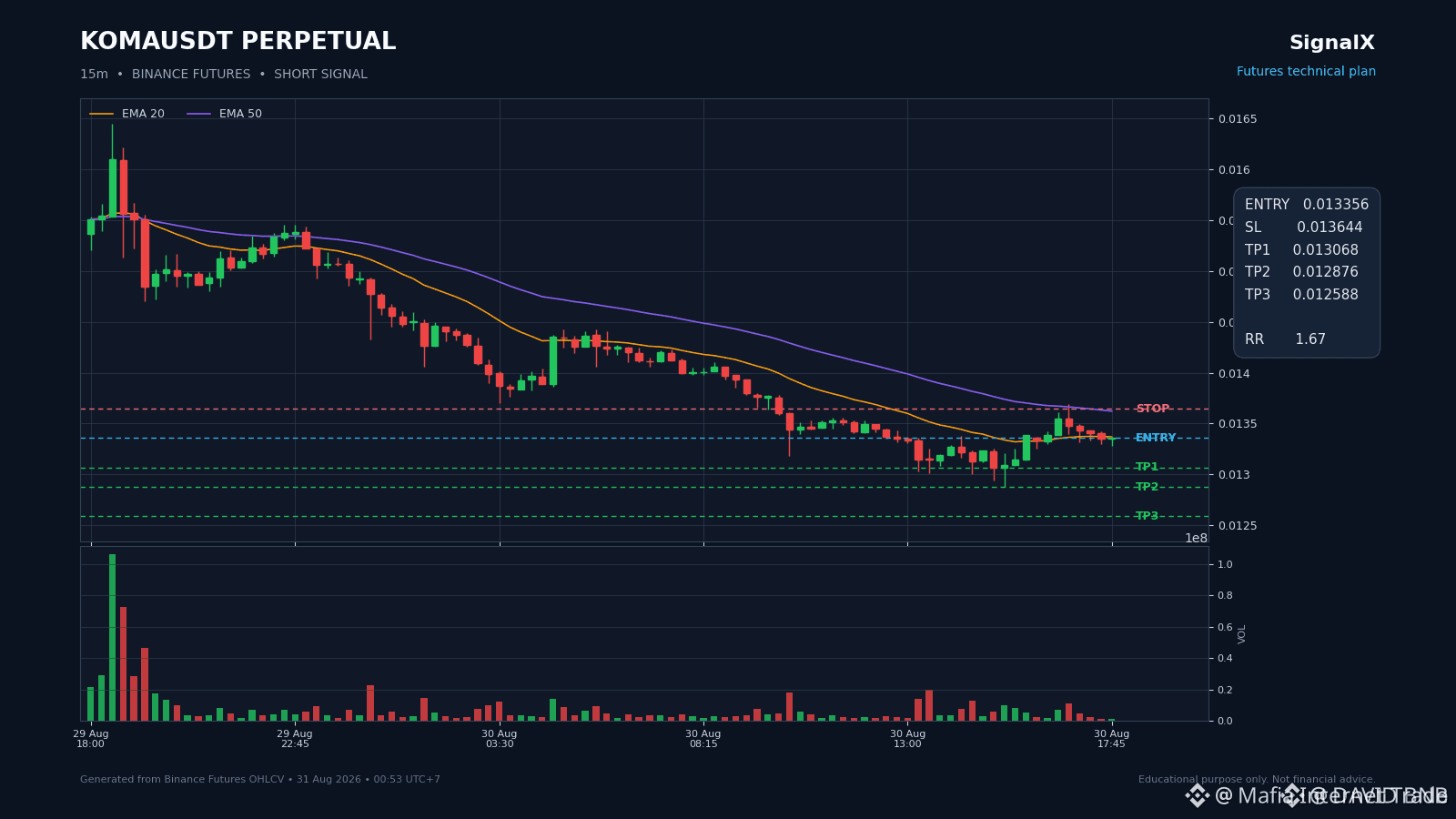Click the red STOP label on the price chart

pyautogui.click(x=1152, y=409)
